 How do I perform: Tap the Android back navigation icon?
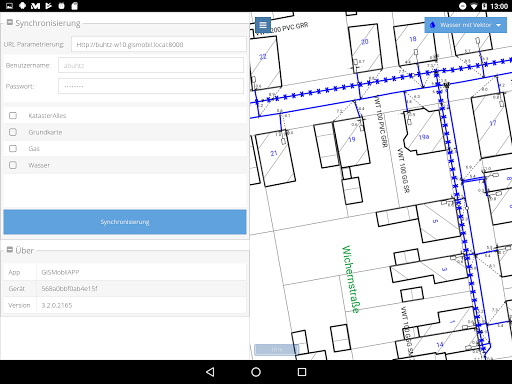(210, 372)
